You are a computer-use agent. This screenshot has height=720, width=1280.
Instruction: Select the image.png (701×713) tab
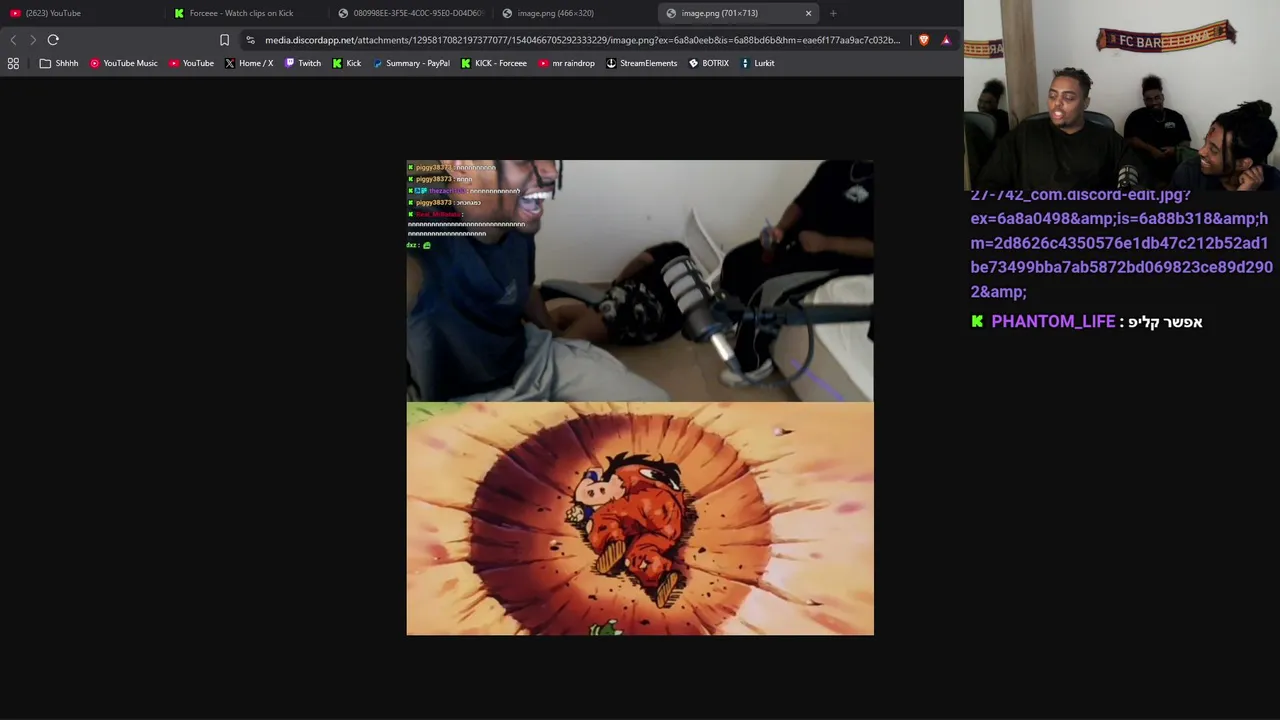738,13
